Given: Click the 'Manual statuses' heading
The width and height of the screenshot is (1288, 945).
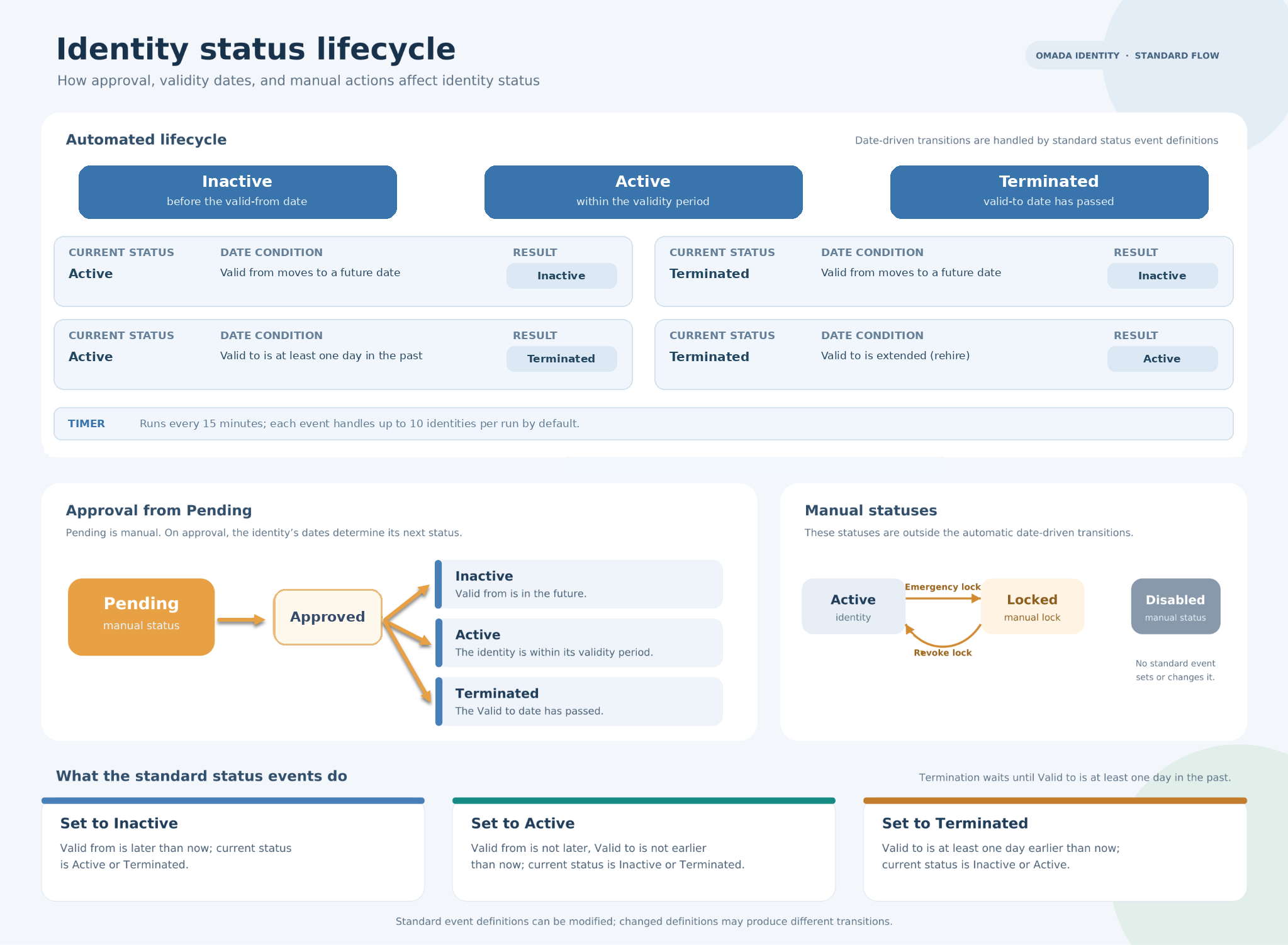Looking at the screenshot, I should [871, 510].
